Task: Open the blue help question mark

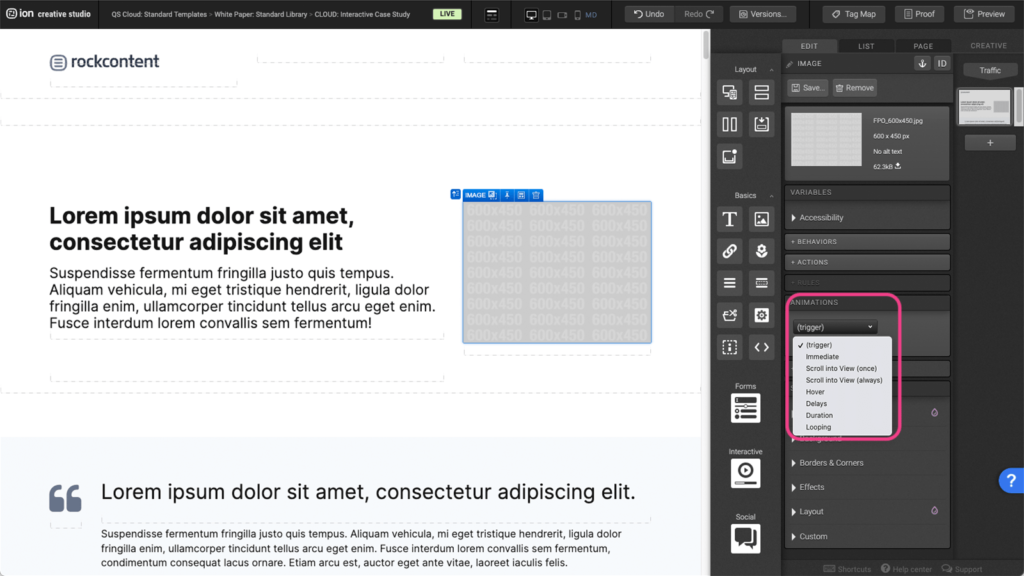Action: pyautogui.click(x=1010, y=481)
